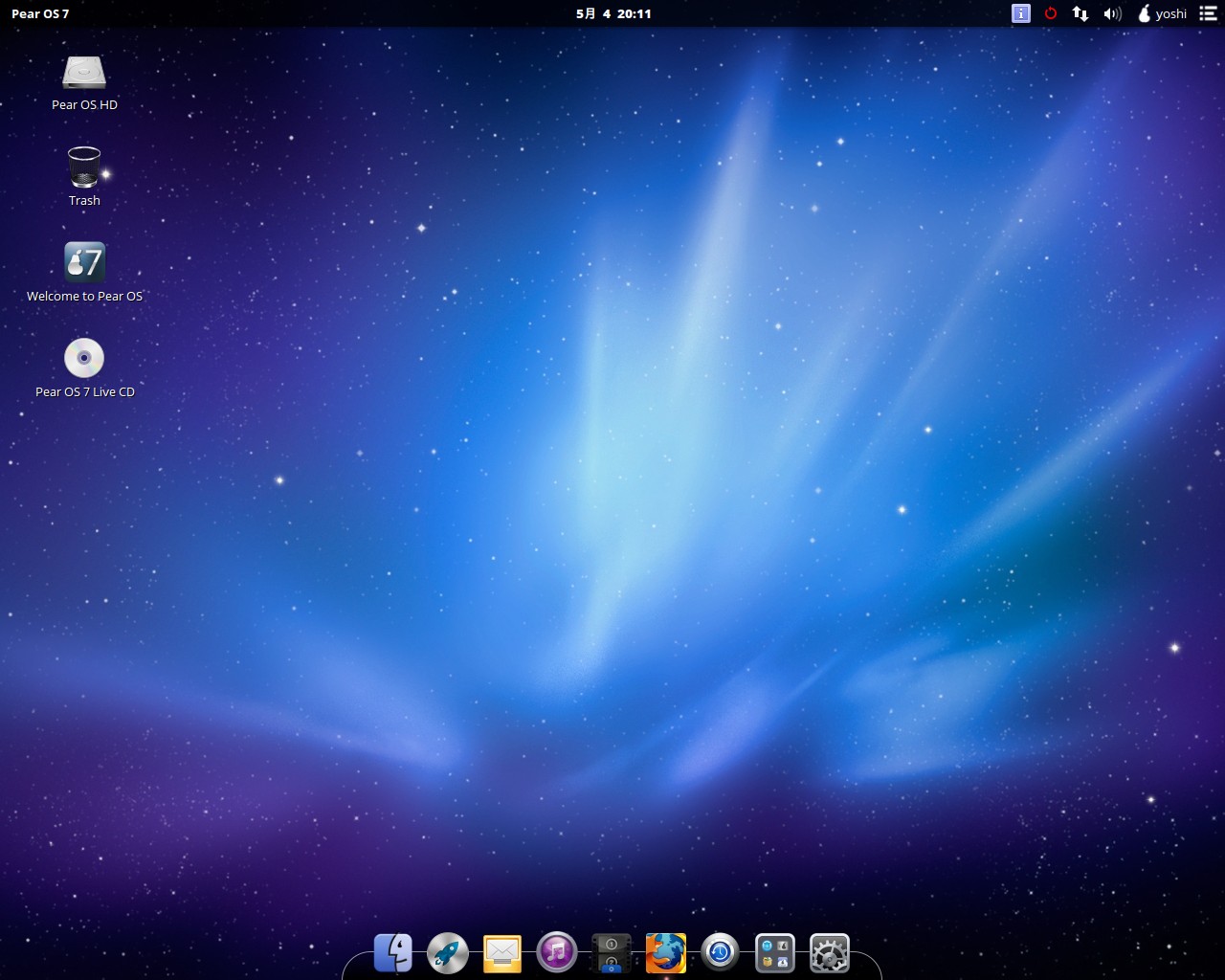Open the film strip video app
The height and width of the screenshot is (980, 1225).
point(611,953)
